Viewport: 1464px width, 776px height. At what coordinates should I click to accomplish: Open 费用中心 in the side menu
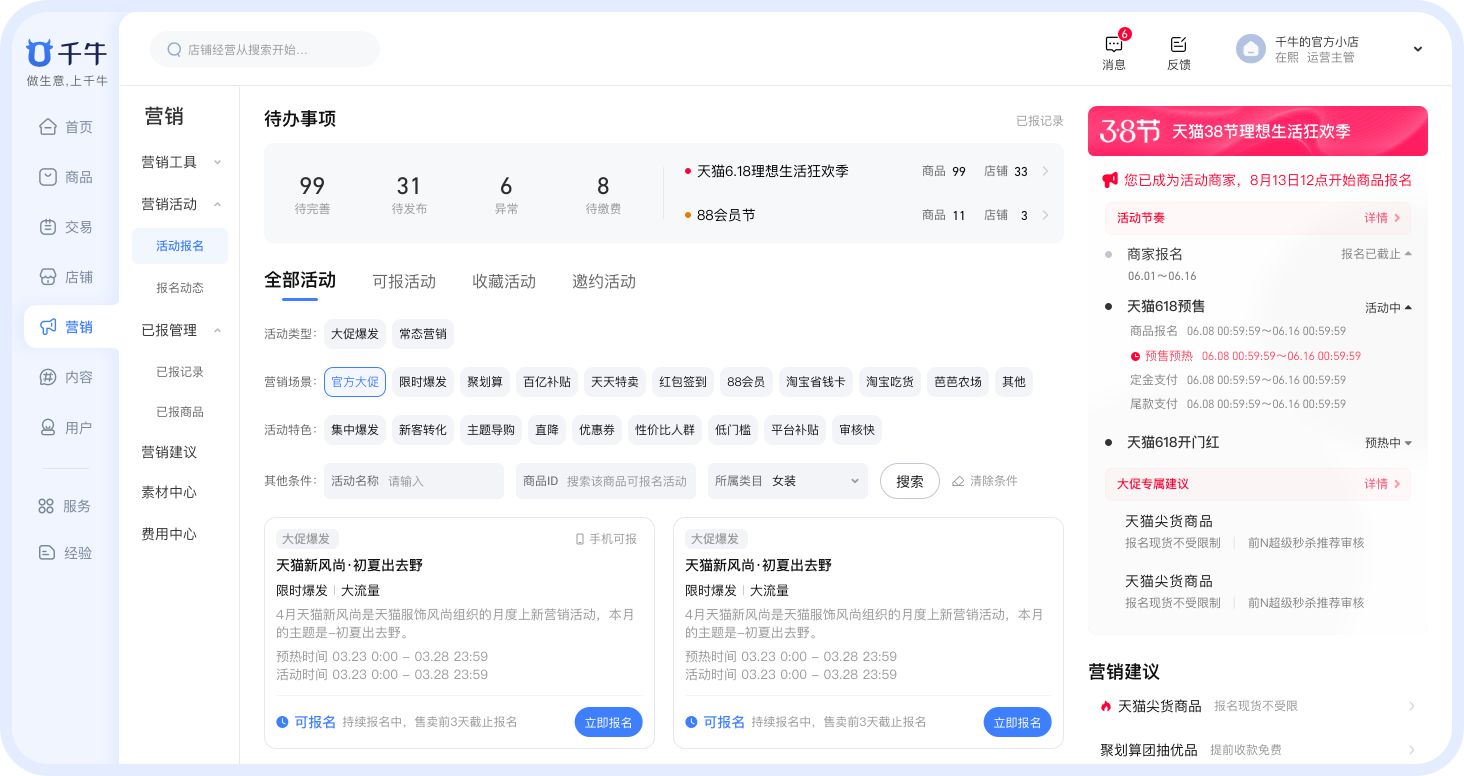pos(169,534)
